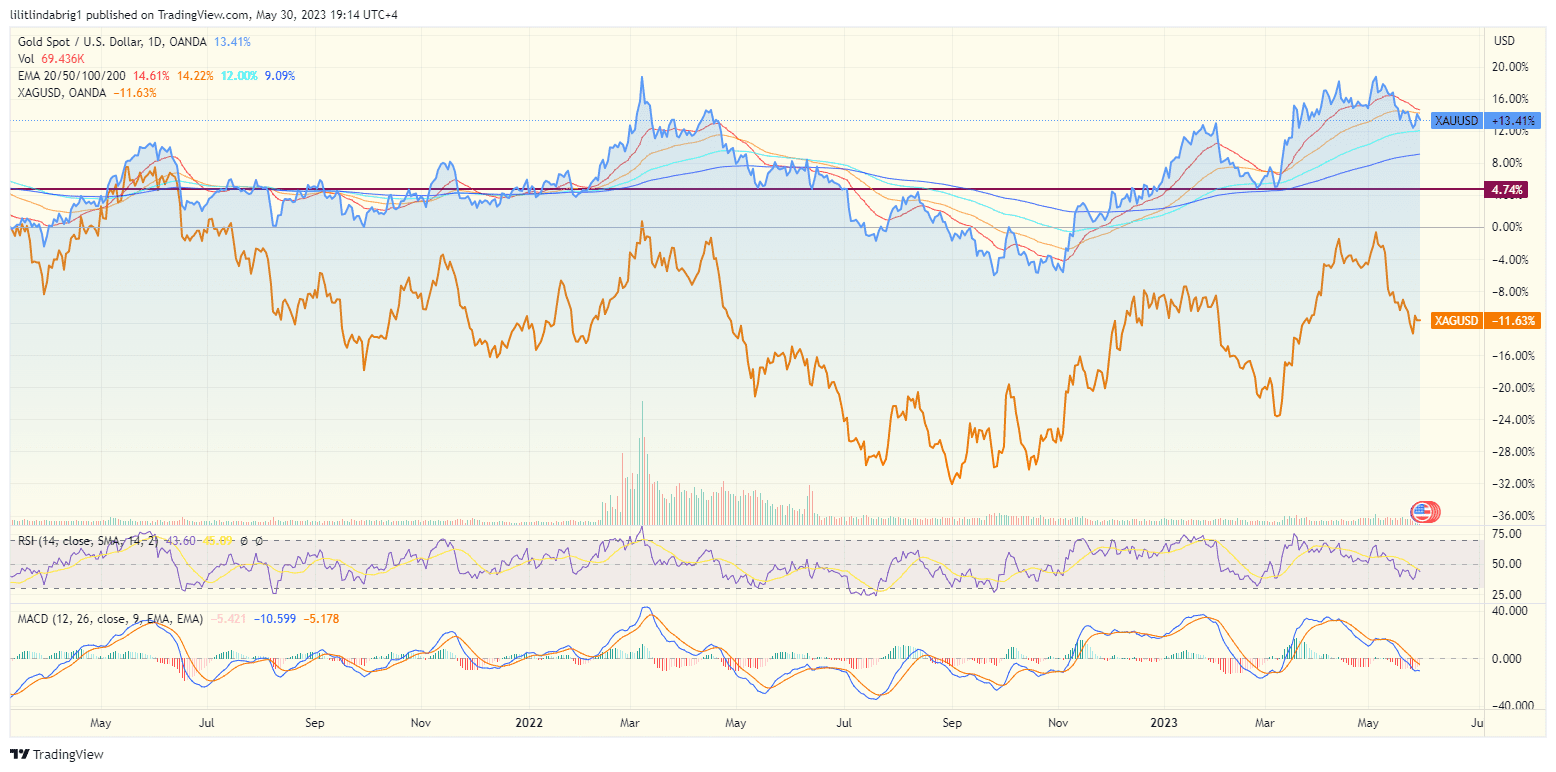Select the US-flag coin emoji sticker on chart
This screenshot has width=1556, height=772.
[x=1423, y=512]
